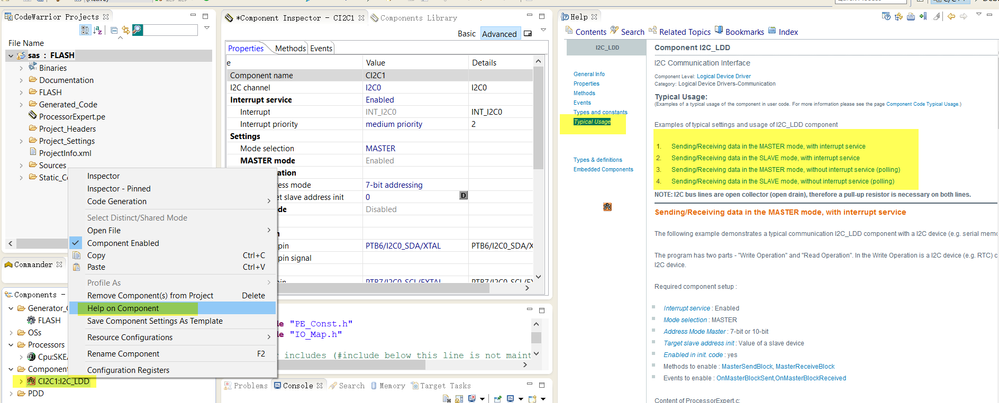The width and height of the screenshot is (999, 403).
Task: Open the Projects panel view menu arrow
Action: pos(207,29)
